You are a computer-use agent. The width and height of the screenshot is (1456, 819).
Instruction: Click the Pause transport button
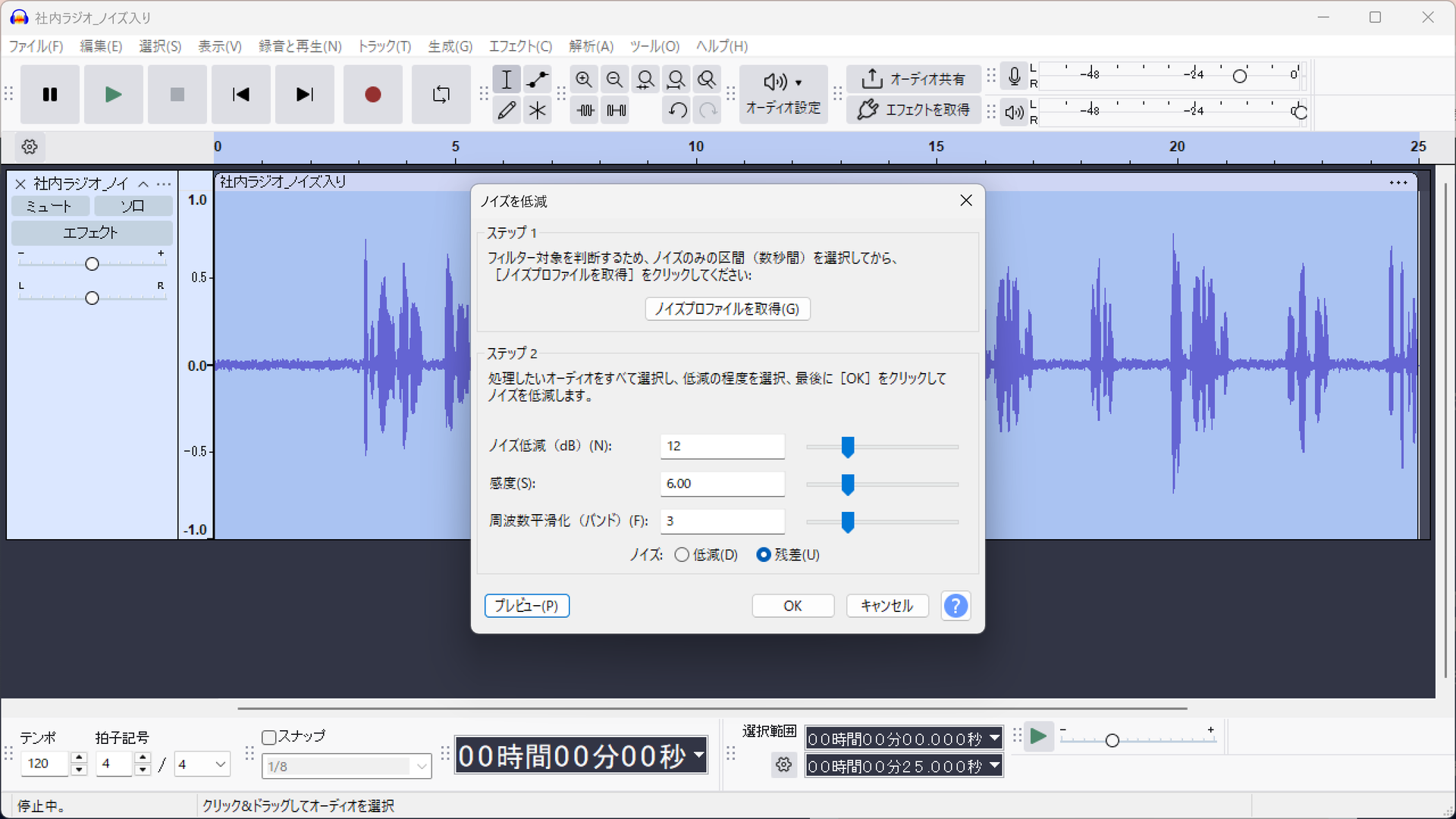(50, 95)
